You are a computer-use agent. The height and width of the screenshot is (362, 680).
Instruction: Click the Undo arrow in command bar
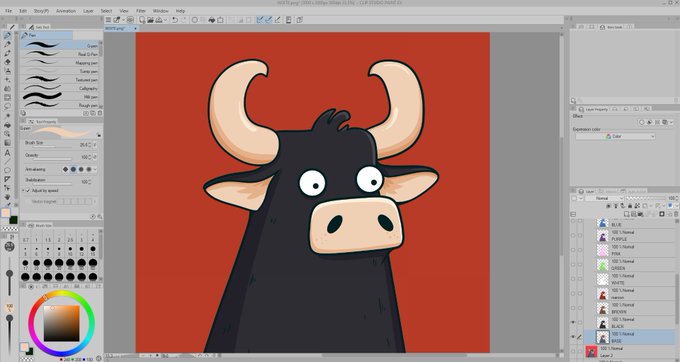point(175,20)
